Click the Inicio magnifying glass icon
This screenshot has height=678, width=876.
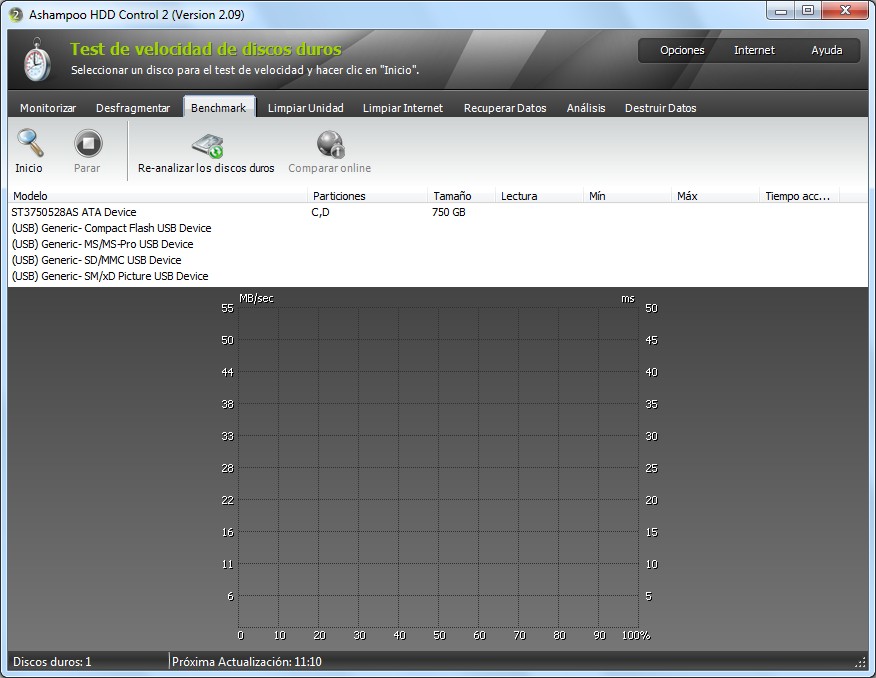(30, 143)
